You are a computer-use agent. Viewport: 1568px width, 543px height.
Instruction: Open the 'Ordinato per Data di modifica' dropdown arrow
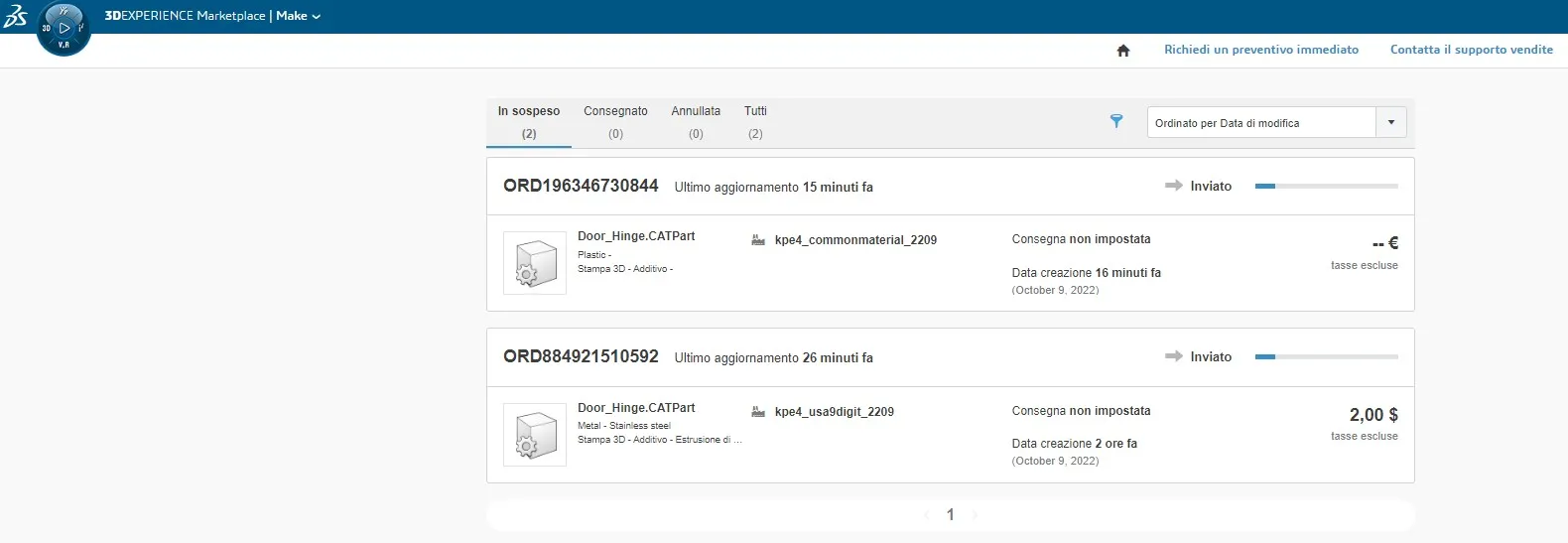click(x=1390, y=123)
